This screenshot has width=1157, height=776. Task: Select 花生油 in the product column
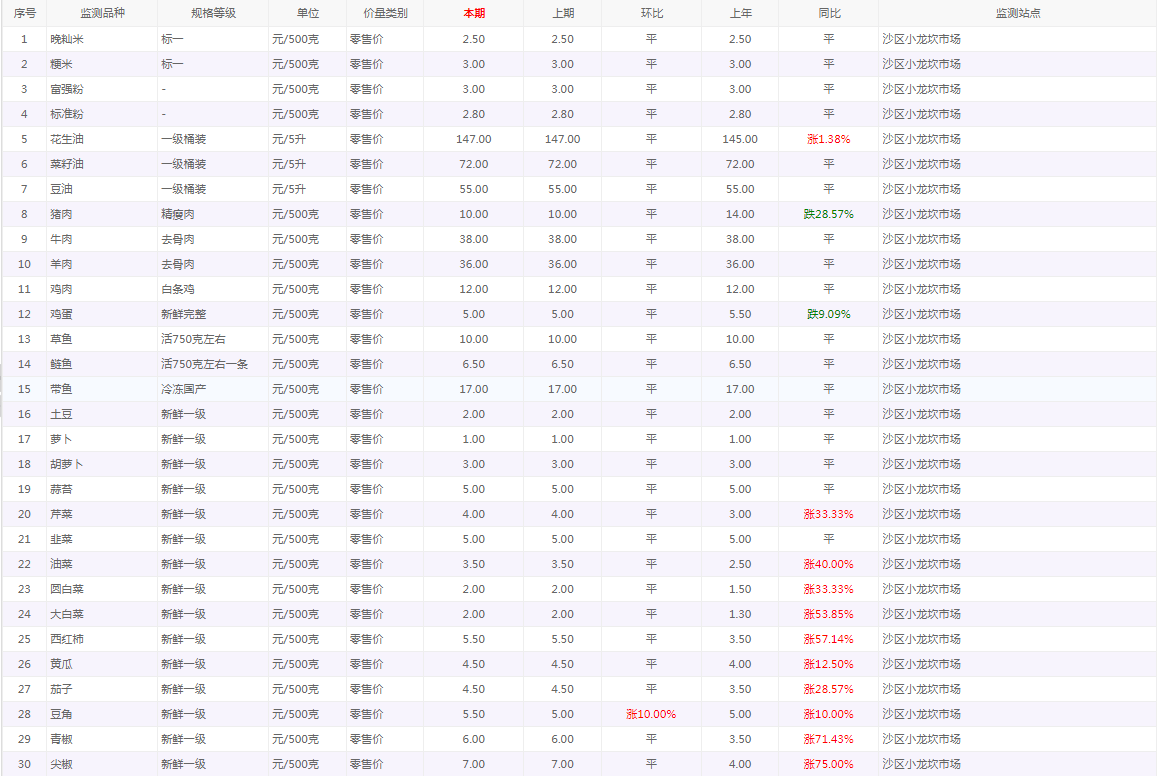tap(74, 139)
